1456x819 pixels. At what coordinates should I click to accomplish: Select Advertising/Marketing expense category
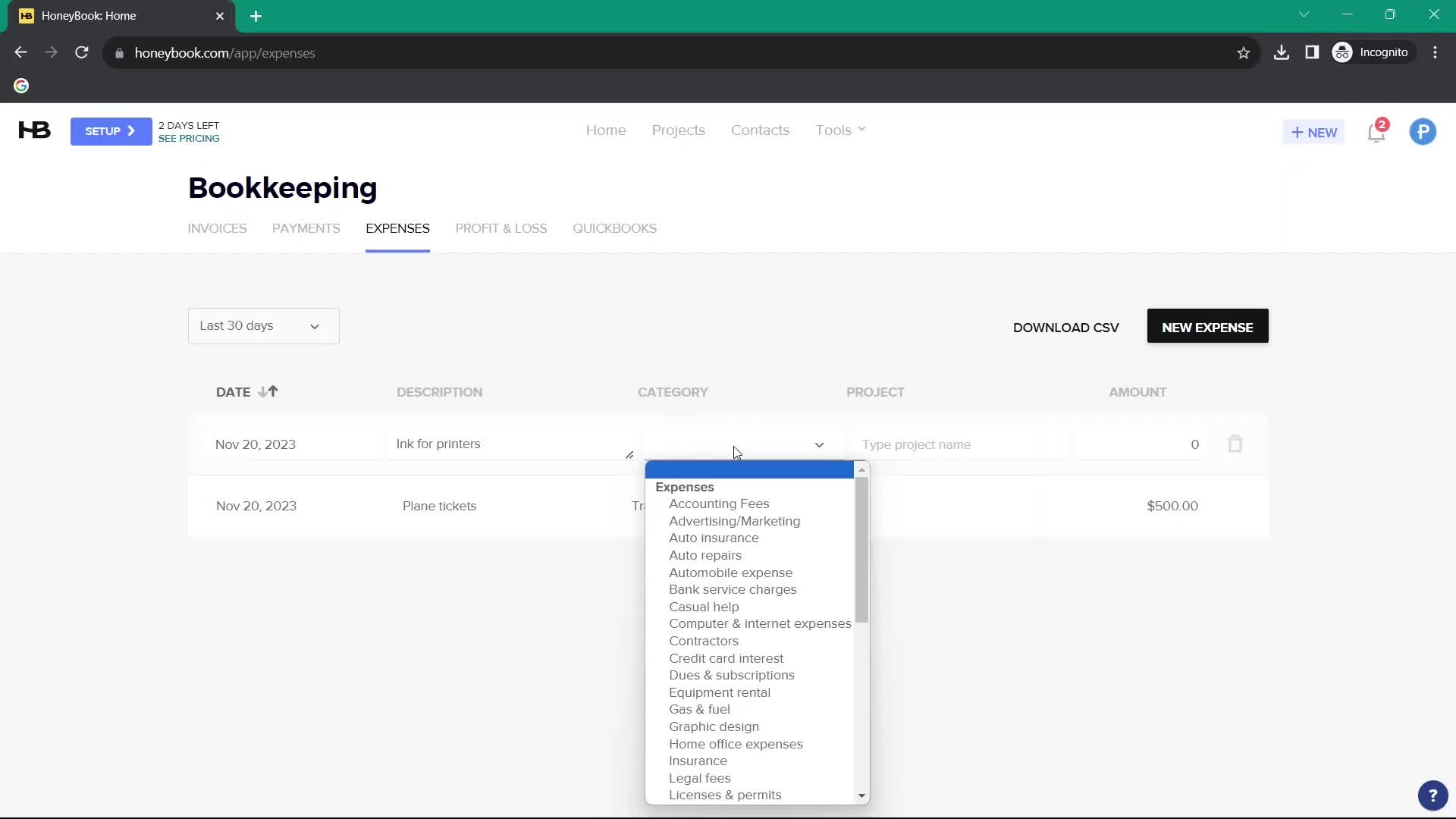(735, 521)
